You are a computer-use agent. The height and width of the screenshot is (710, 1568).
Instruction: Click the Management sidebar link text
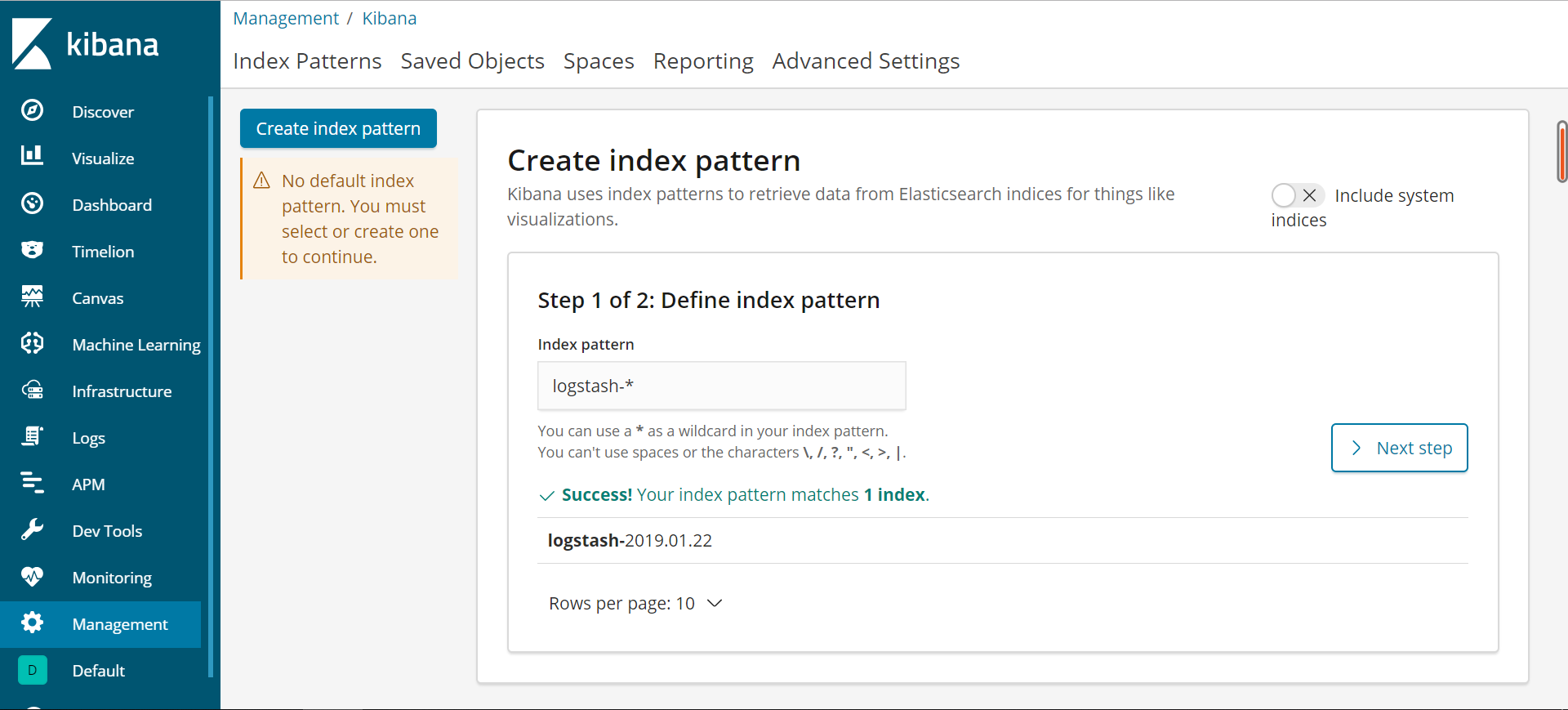[x=120, y=625]
